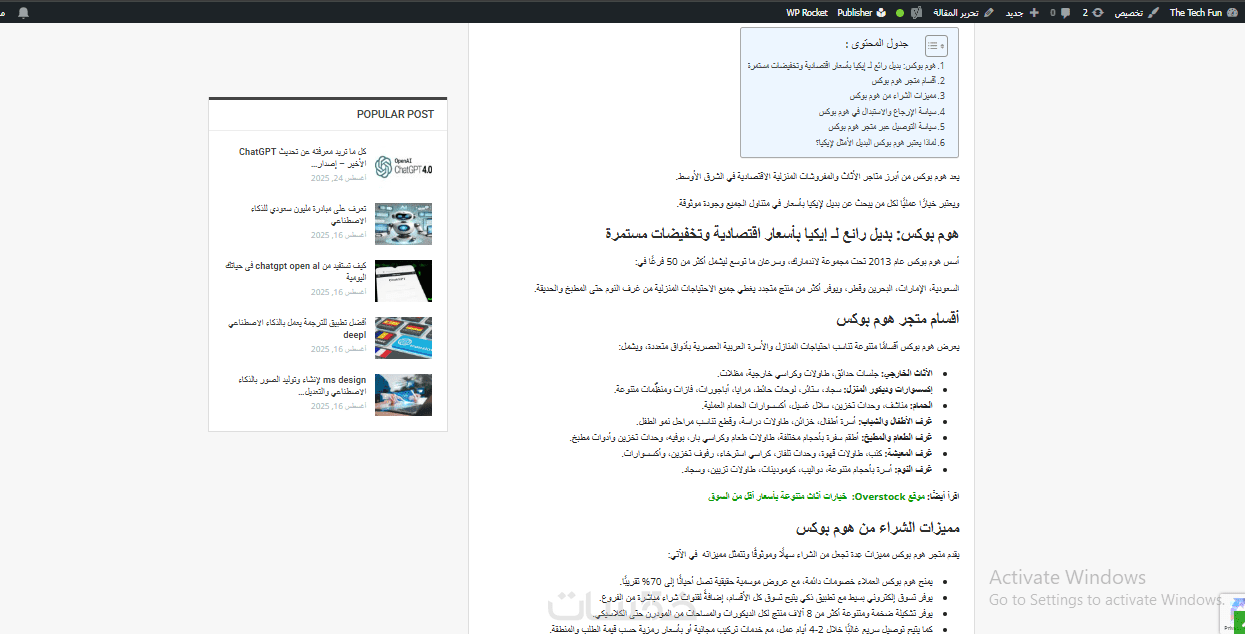Click the date أغسطس 24, 2025
Viewport: 1245px width, 634px height.
(339, 178)
